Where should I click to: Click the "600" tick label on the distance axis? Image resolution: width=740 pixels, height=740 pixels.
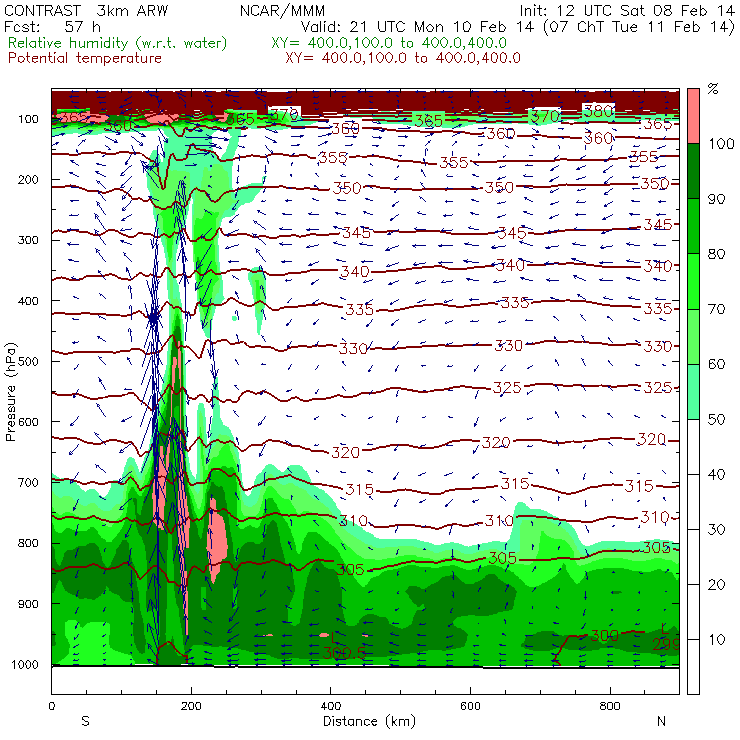tap(470, 706)
